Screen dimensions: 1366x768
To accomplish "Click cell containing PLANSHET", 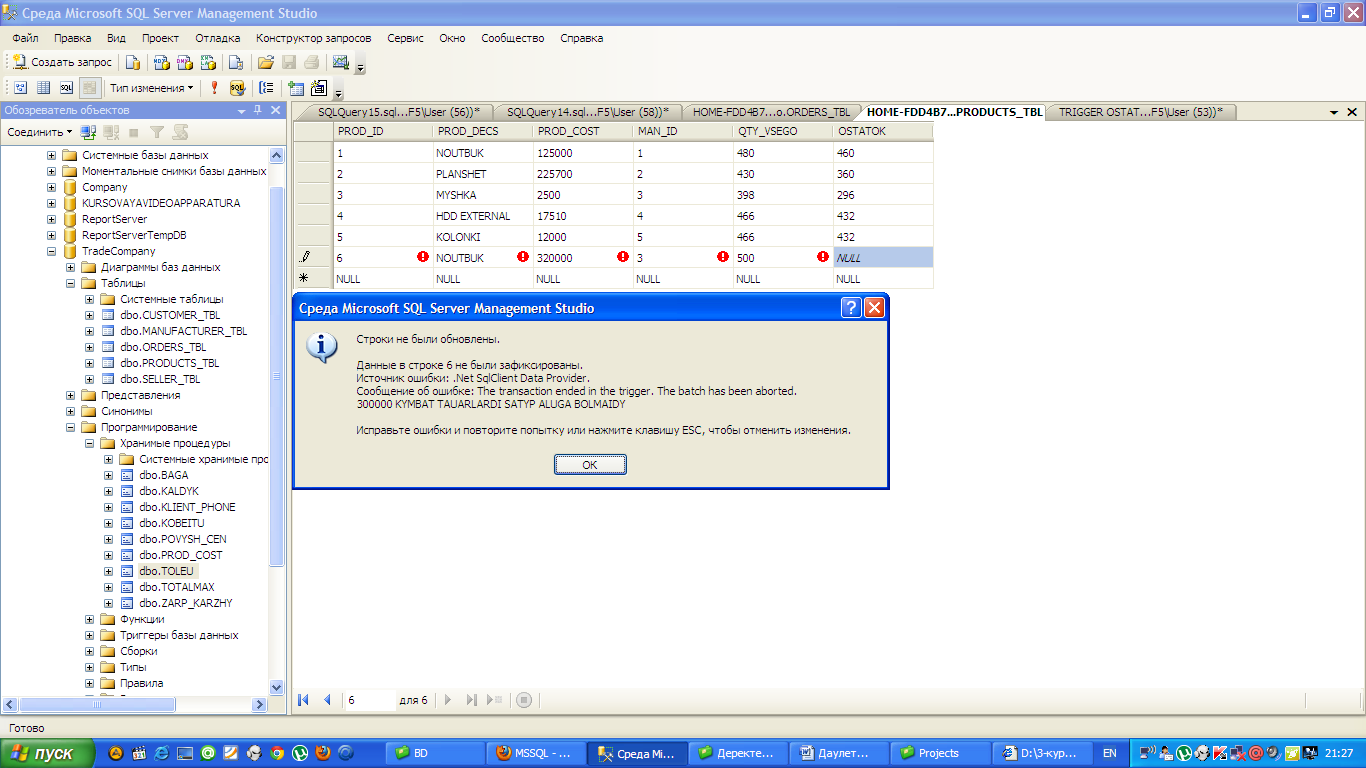I will pos(483,174).
